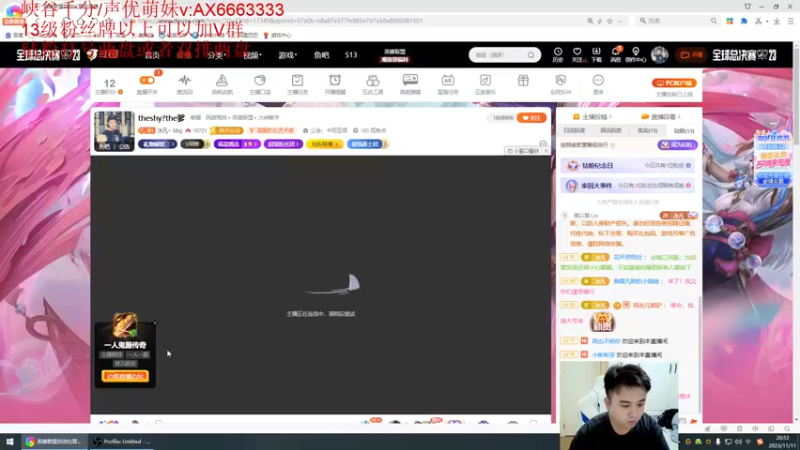Expand the 分类 navigation dropdown
Image resolution: width=800 pixels, height=450 pixels.
216,55
